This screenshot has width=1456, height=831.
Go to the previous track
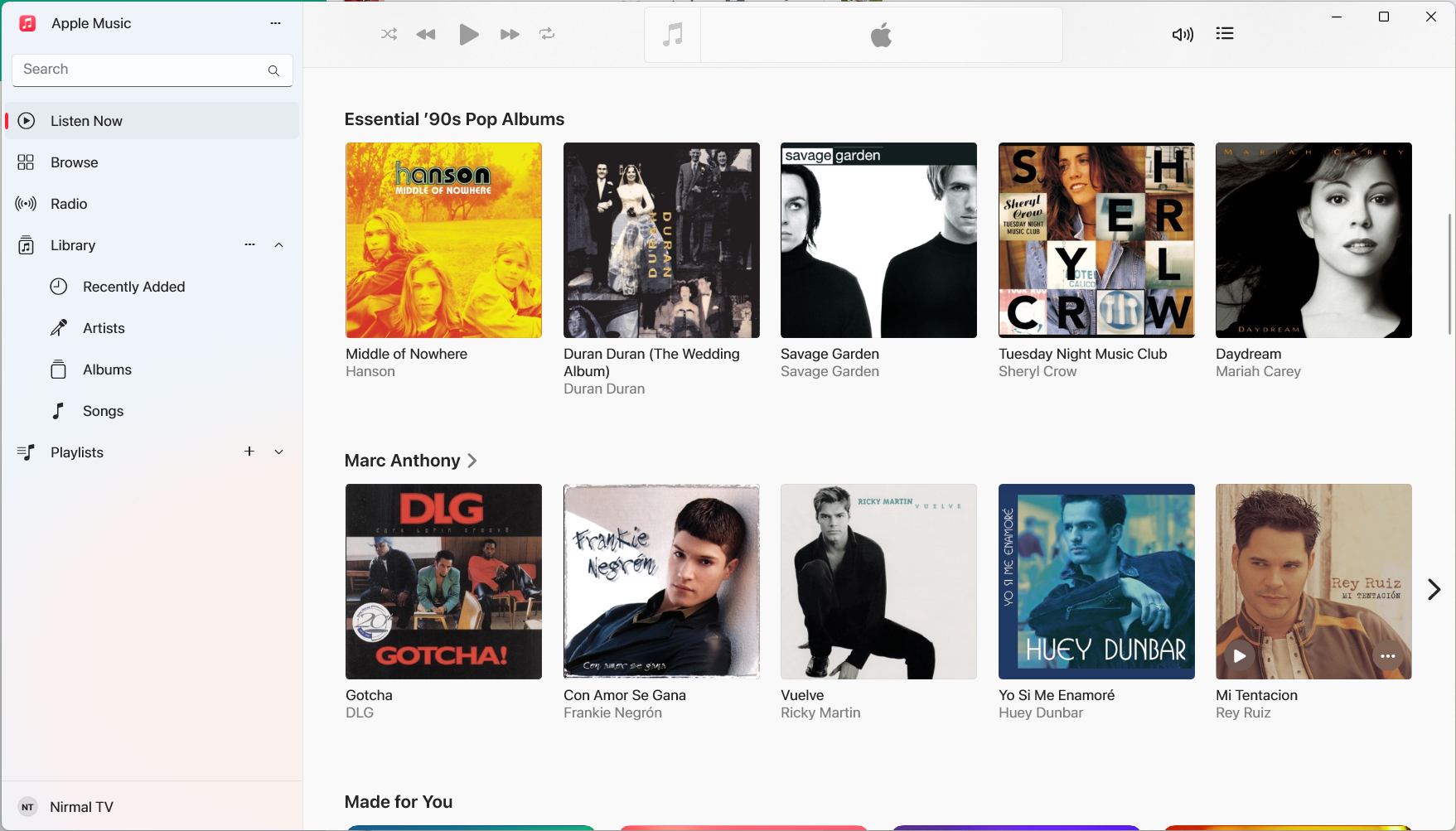426,34
